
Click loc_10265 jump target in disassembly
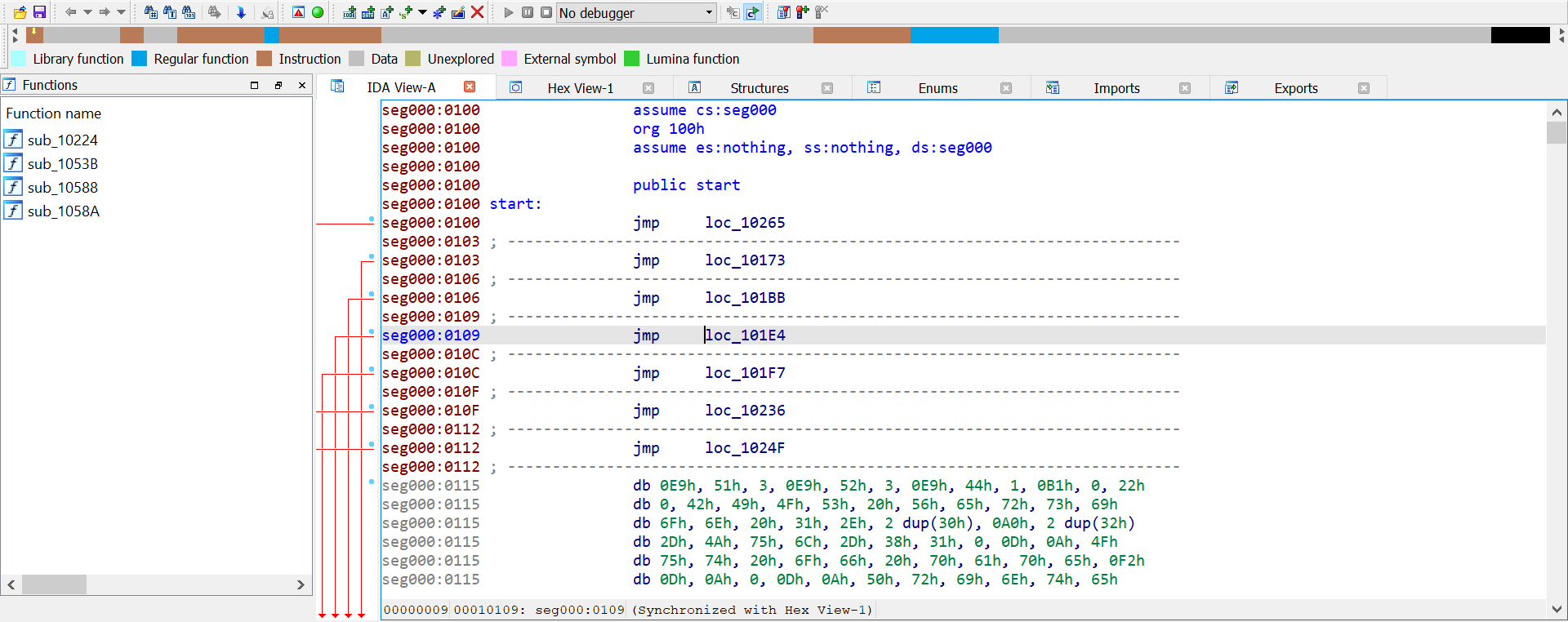coord(745,223)
